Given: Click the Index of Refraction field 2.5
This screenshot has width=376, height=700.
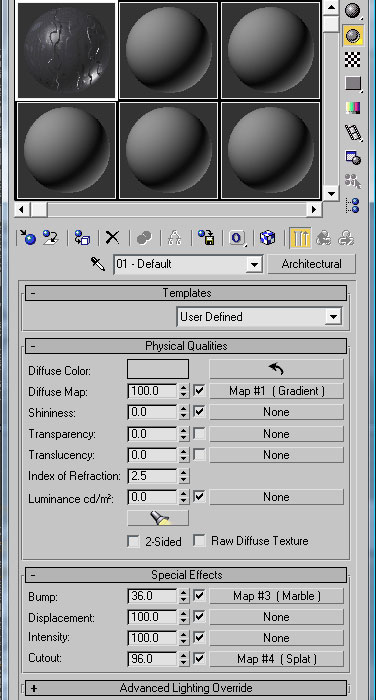Looking at the screenshot, I should point(153,476).
